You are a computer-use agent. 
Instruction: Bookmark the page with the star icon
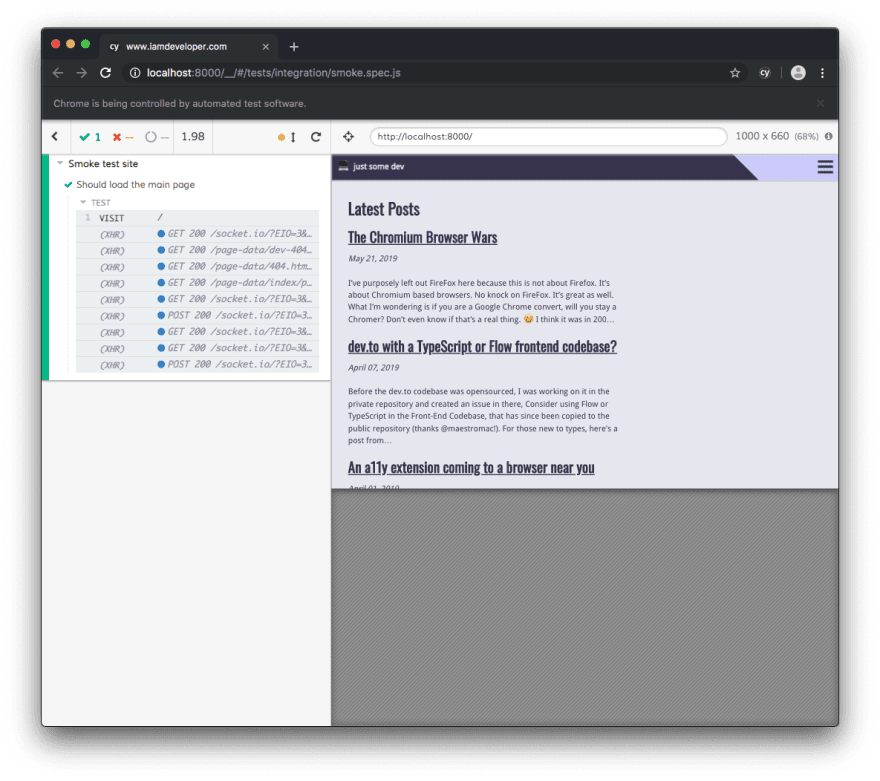click(735, 72)
